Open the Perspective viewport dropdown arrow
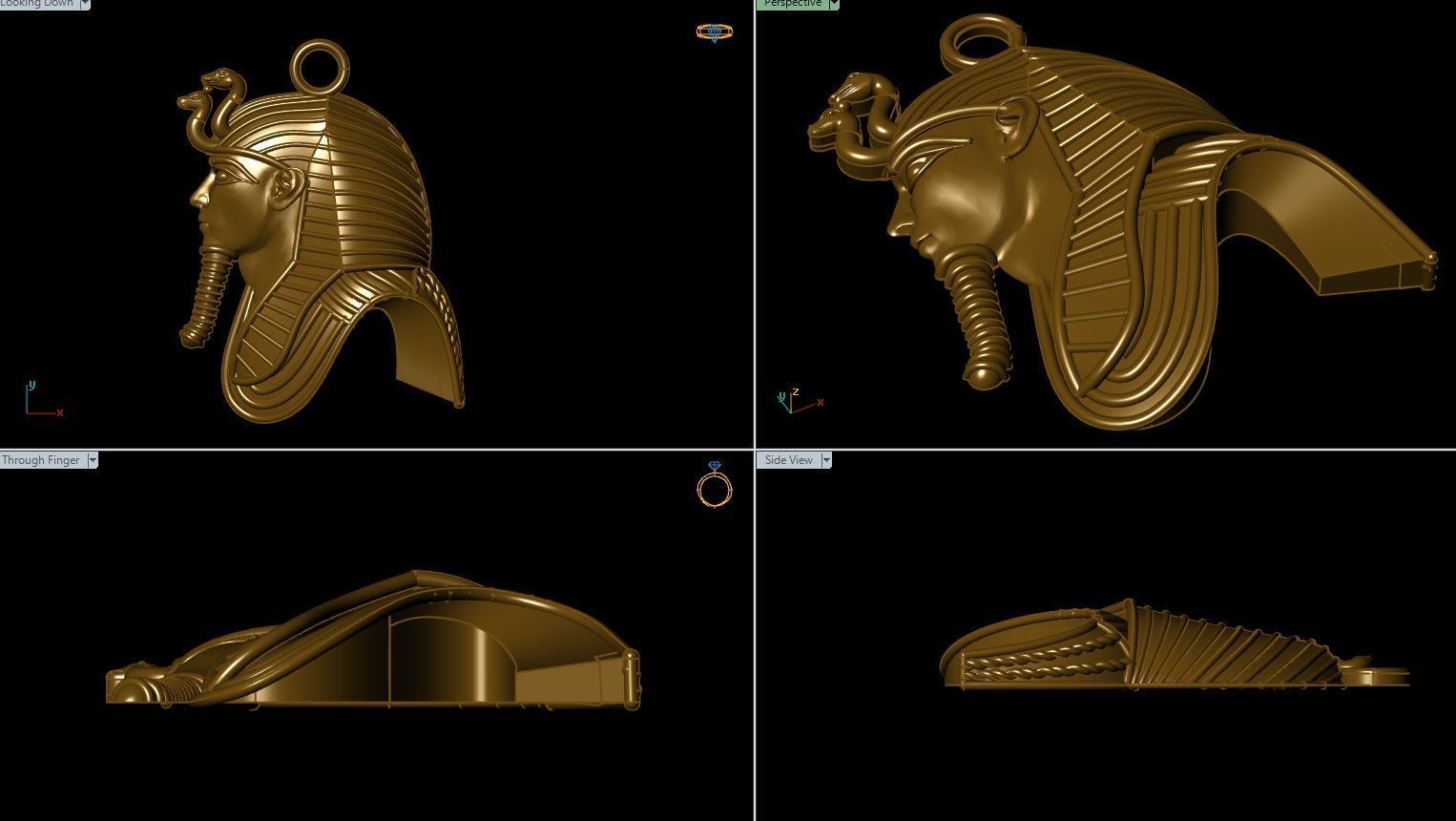The height and width of the screenshot is (821, 1456). tap(834, 4)
